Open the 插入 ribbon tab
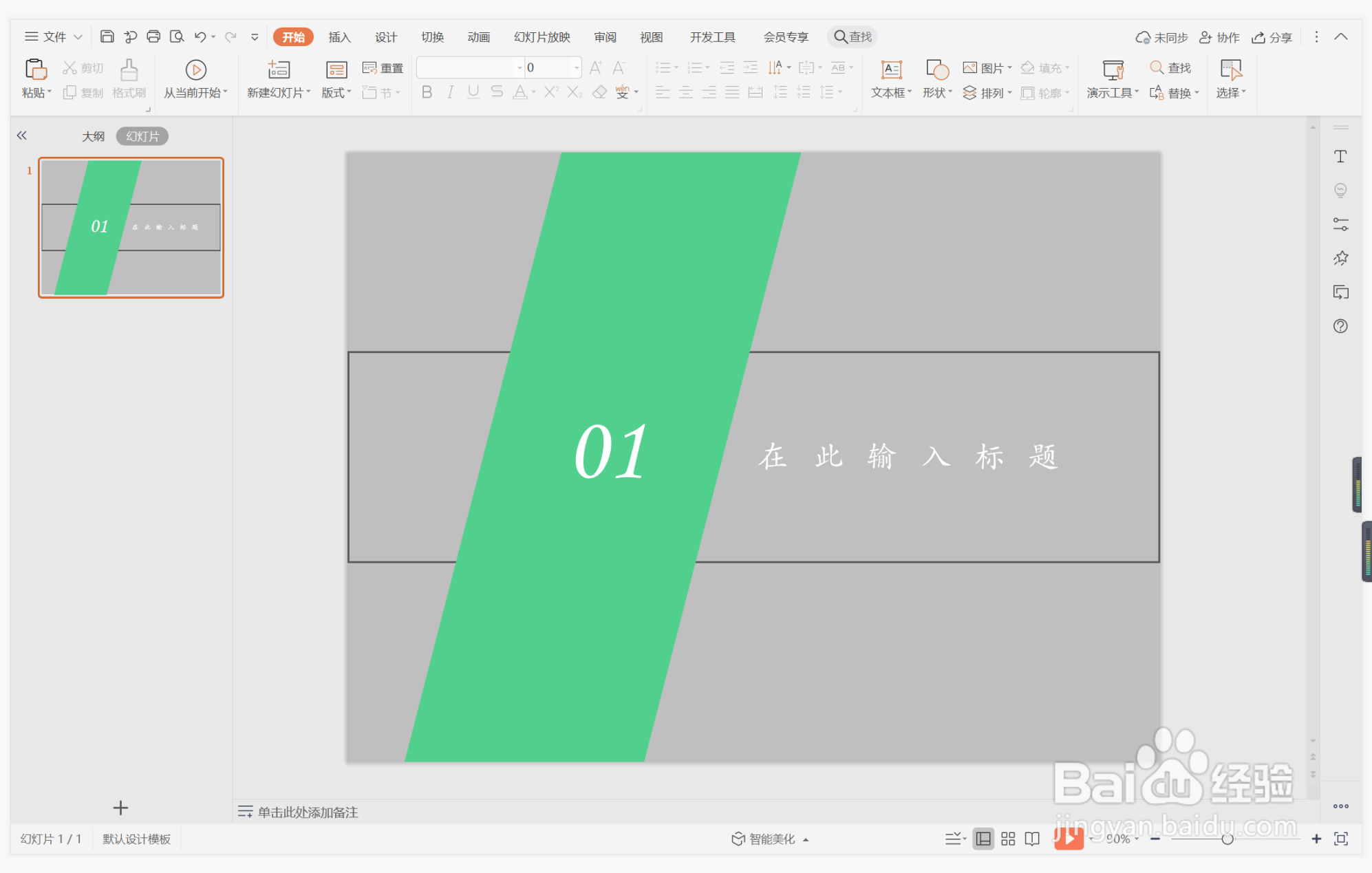 tap(339, 37)
